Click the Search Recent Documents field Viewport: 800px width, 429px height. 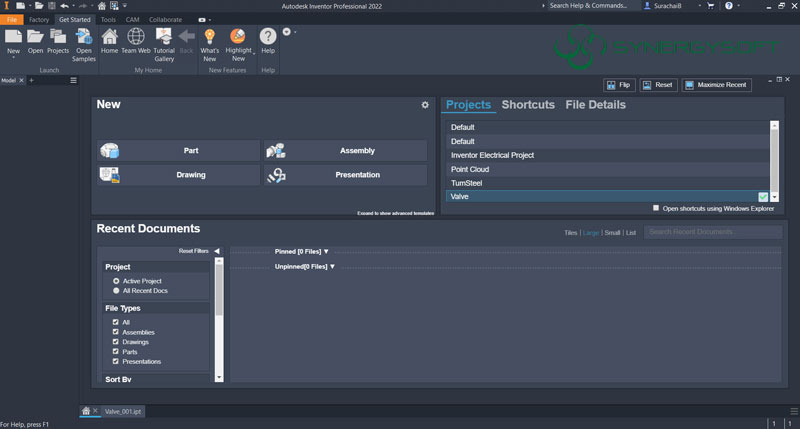coord(712,232)
